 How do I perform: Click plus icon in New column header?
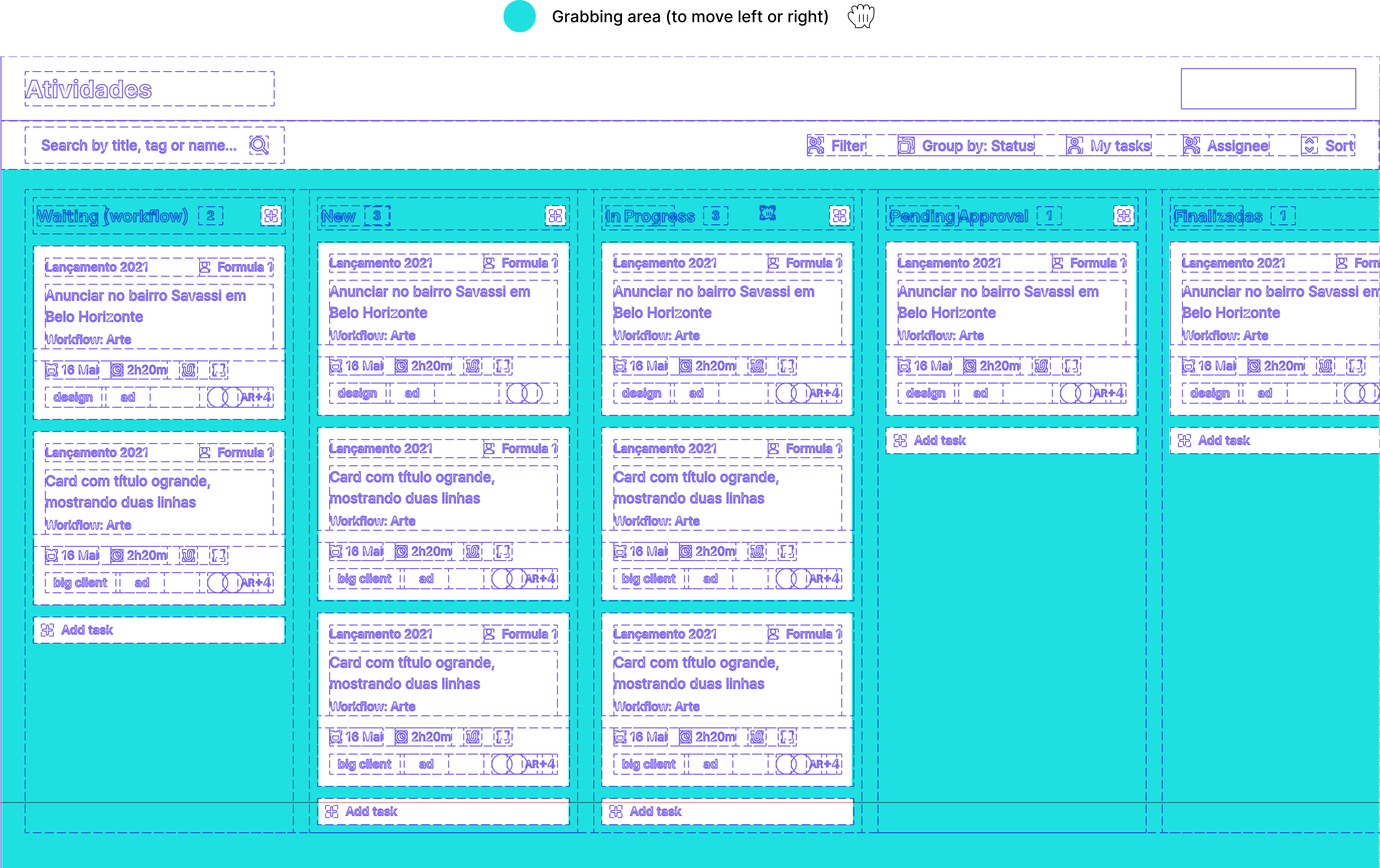coord(555,216)
